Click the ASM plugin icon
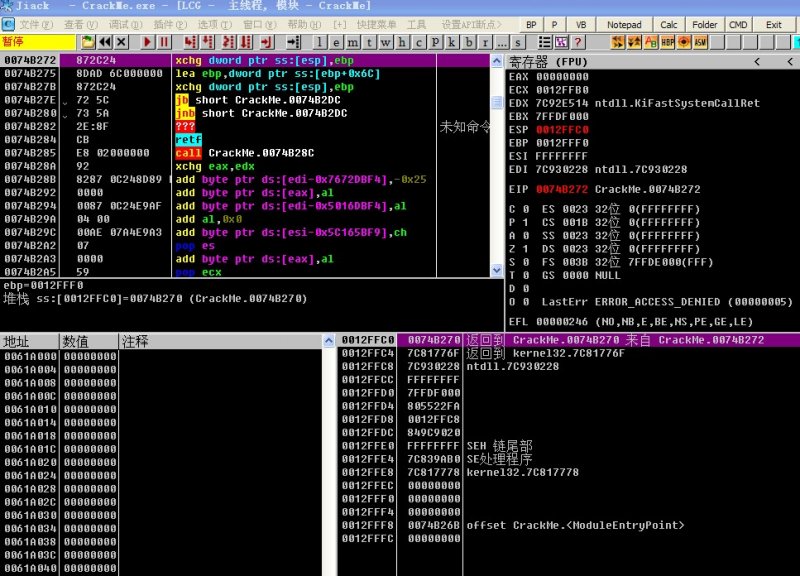800x576 pixels. (x=701, y=42)
